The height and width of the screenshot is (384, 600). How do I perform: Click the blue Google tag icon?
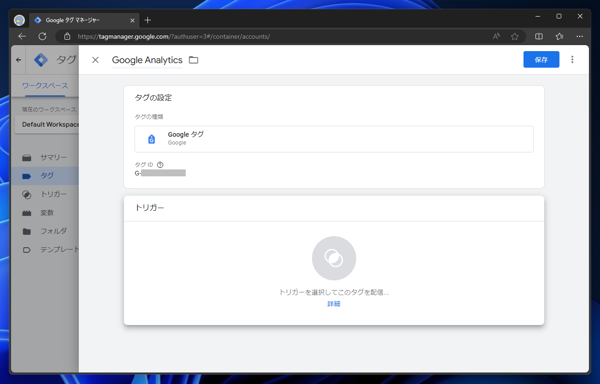(152, 139)
